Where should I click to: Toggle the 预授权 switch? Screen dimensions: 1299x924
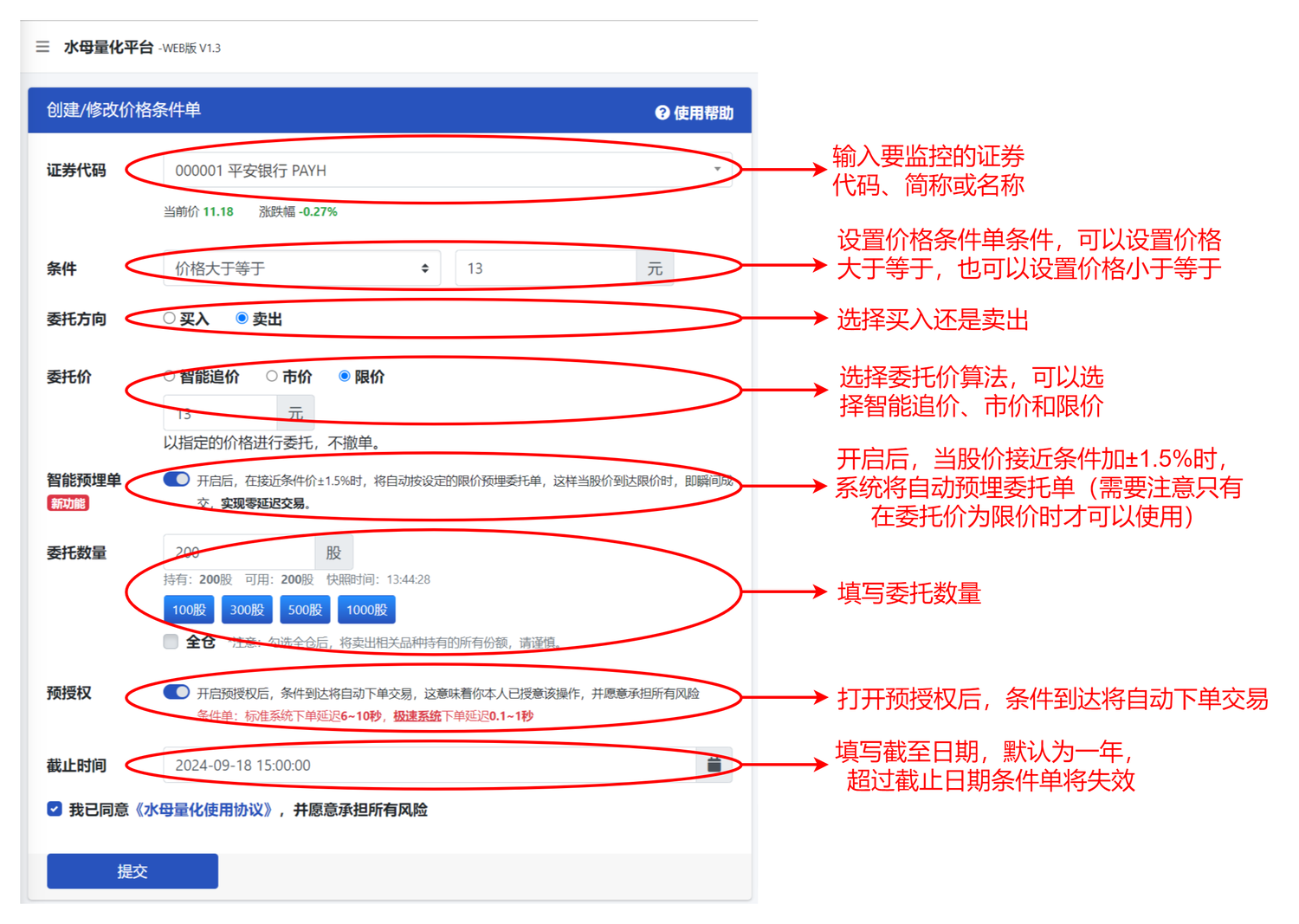(177, 692)
